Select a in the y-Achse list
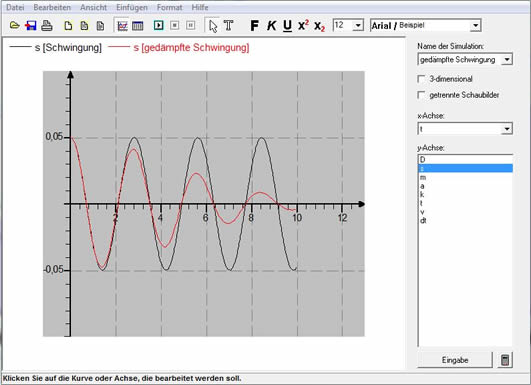This screenshot has height=385, width=531. point(465,186)
